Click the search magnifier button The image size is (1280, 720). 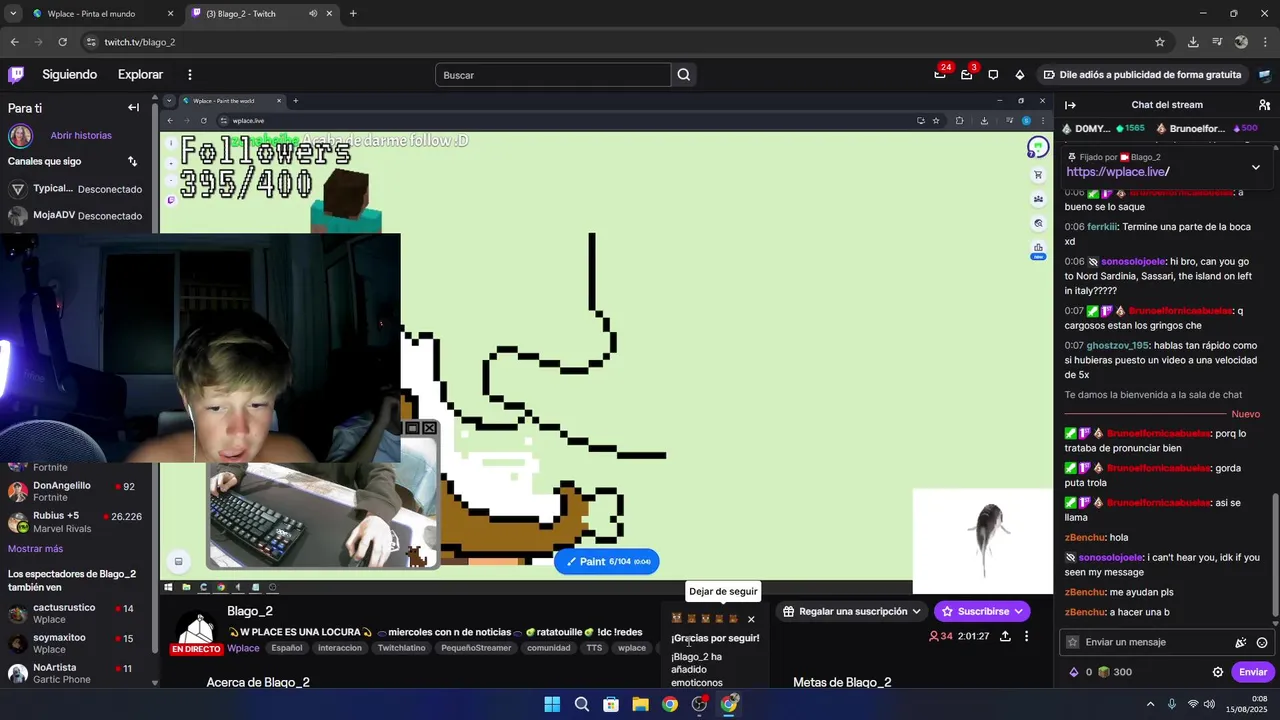(684, 75)
